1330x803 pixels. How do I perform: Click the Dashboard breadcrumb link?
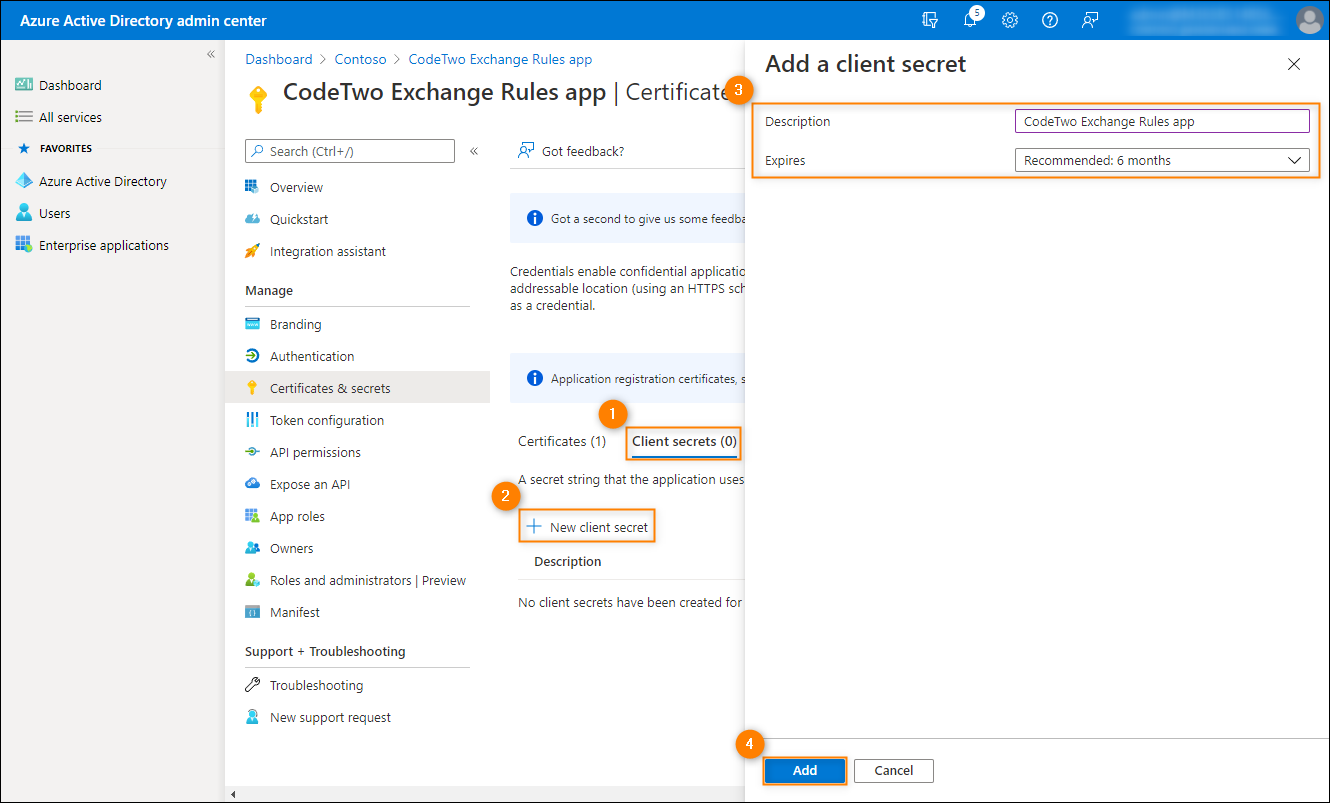[279, 59]
